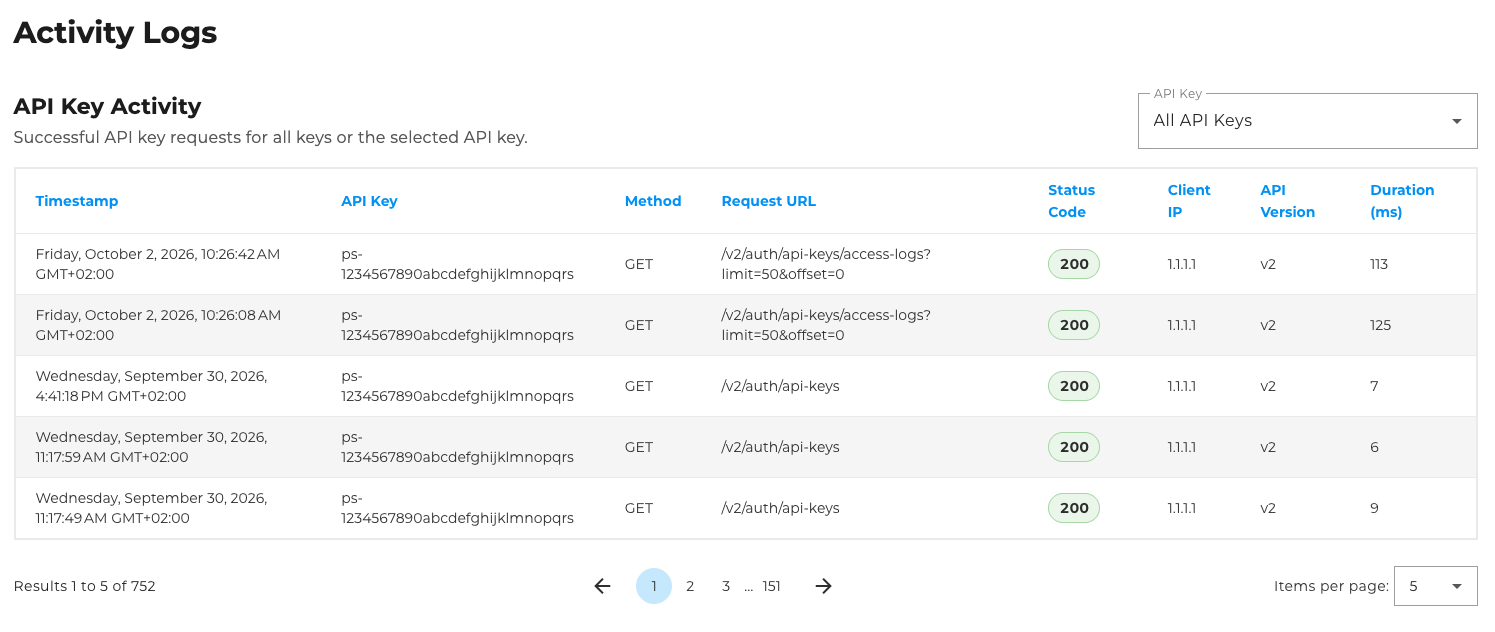
Task: Go to page 3 of results
Action: [726, 586]
